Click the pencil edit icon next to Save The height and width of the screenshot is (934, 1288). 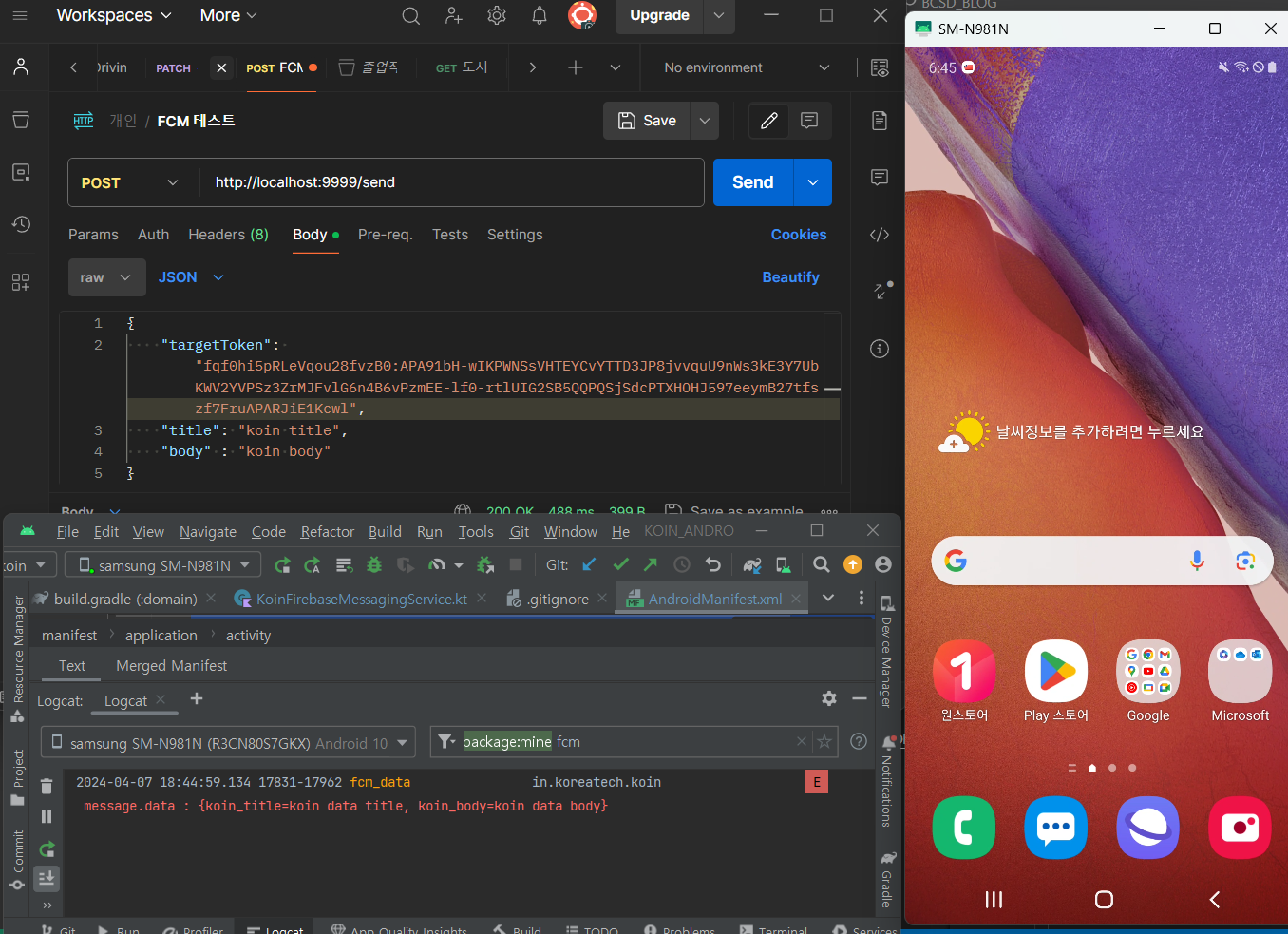[x=769, y=121]
